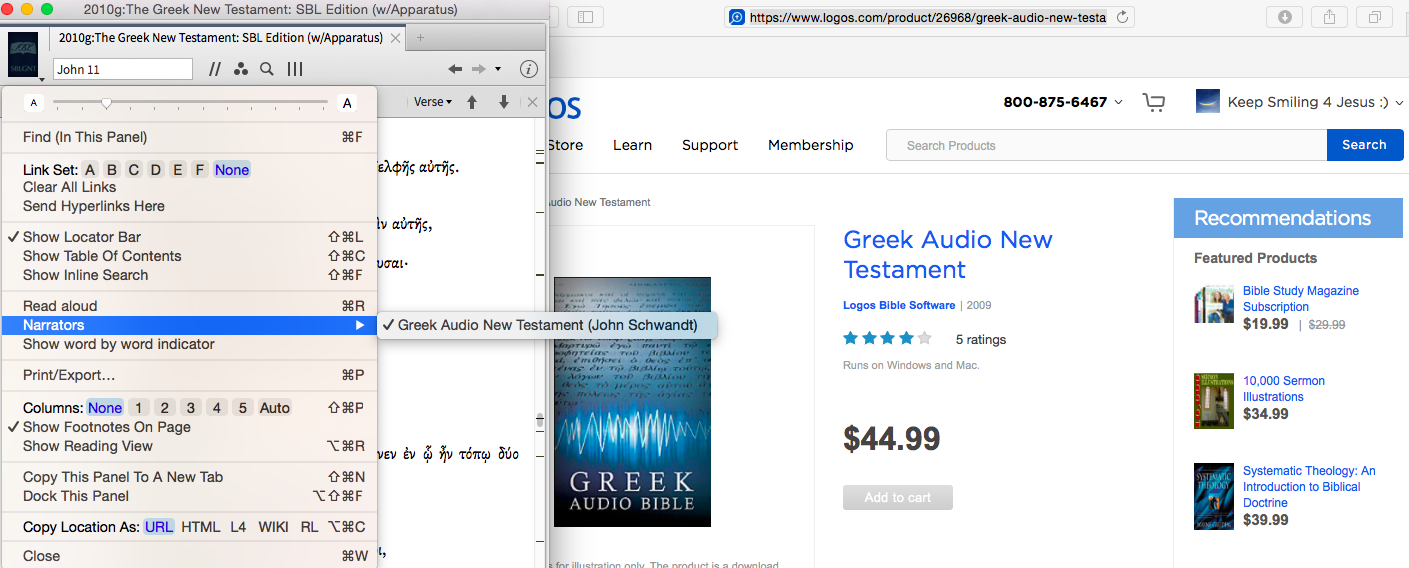Click Safari share button
Viewport: 1409px width, 568px height.
coord(1329,17)
